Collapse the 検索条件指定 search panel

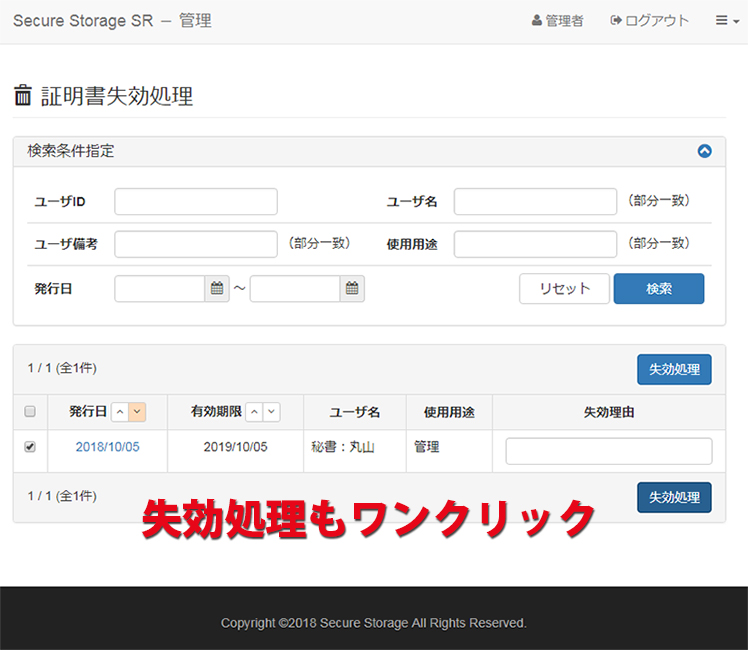pos(704,152)
